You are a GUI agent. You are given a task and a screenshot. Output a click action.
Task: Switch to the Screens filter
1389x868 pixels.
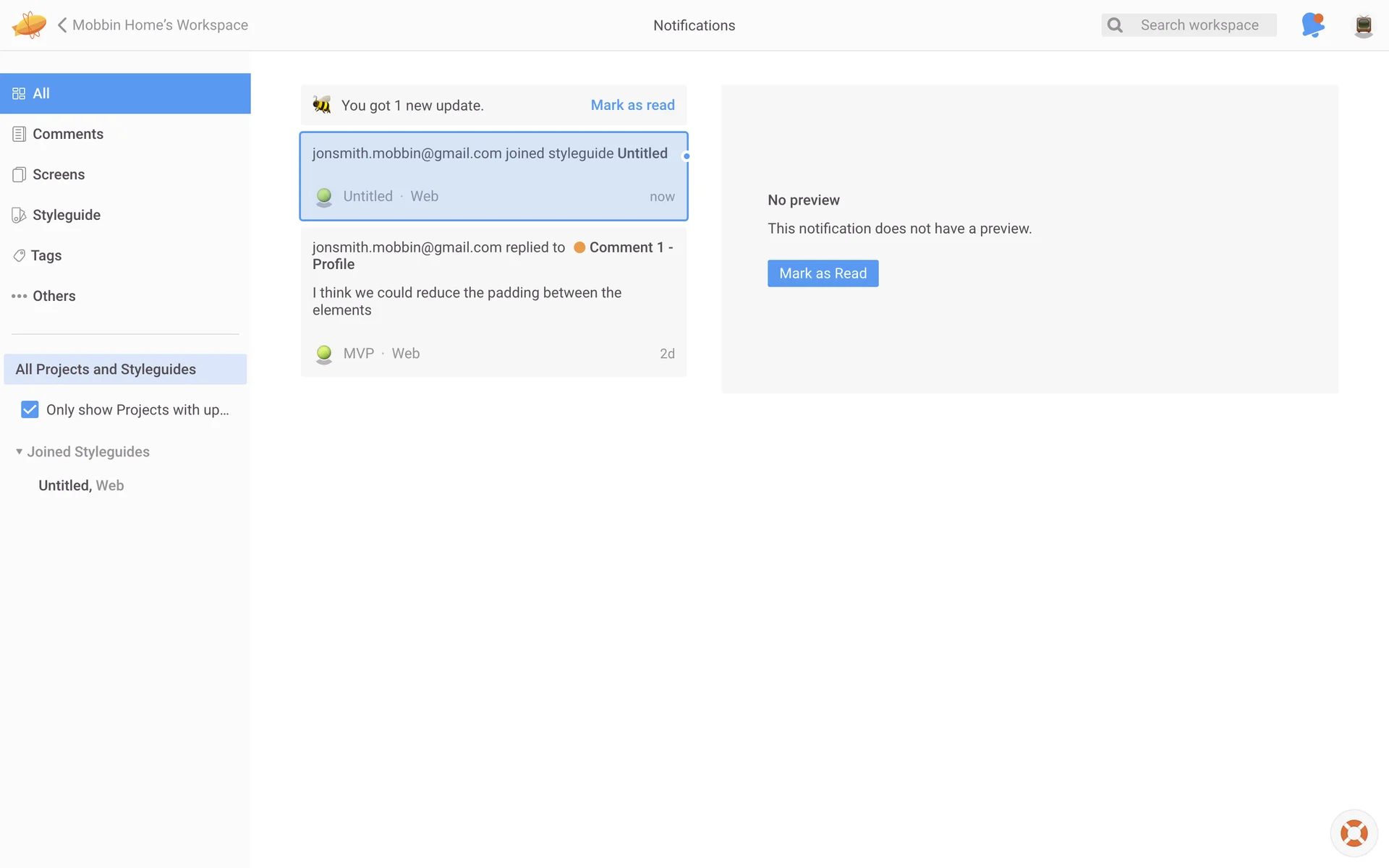(x=58, y=174)
